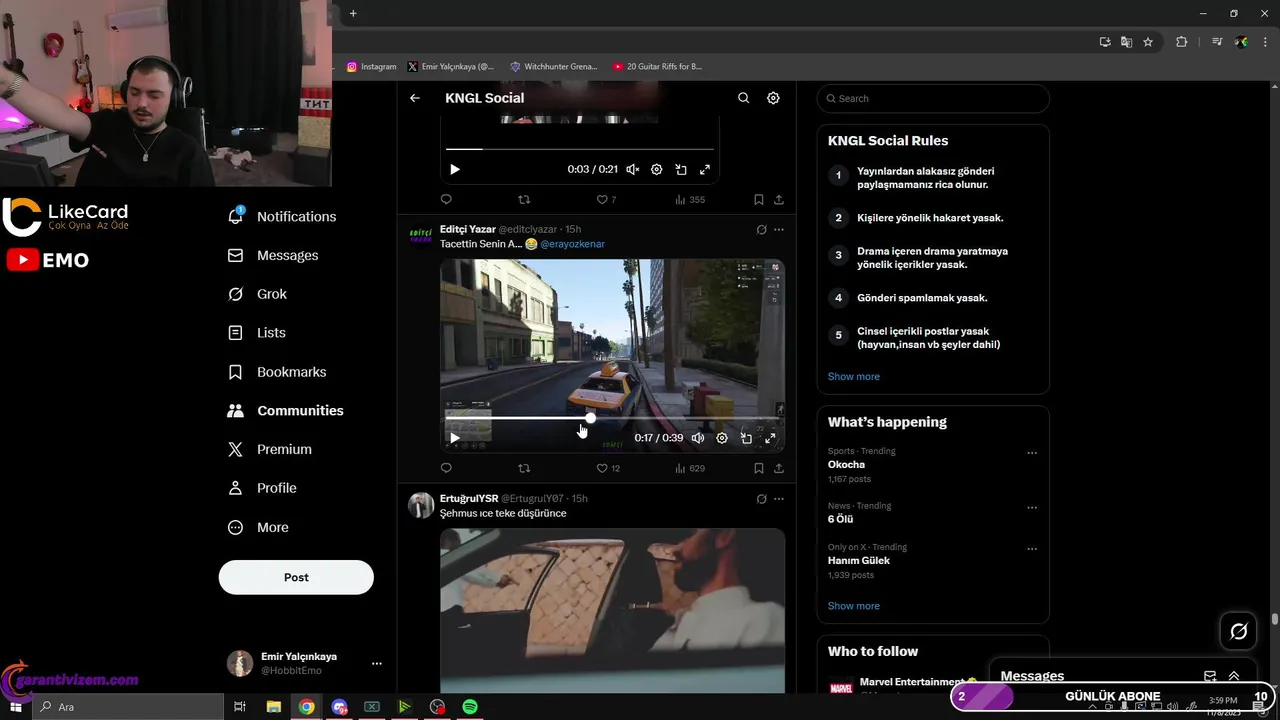Like the post with 12 likes
1280x720 pixels.
click(608, 468)
